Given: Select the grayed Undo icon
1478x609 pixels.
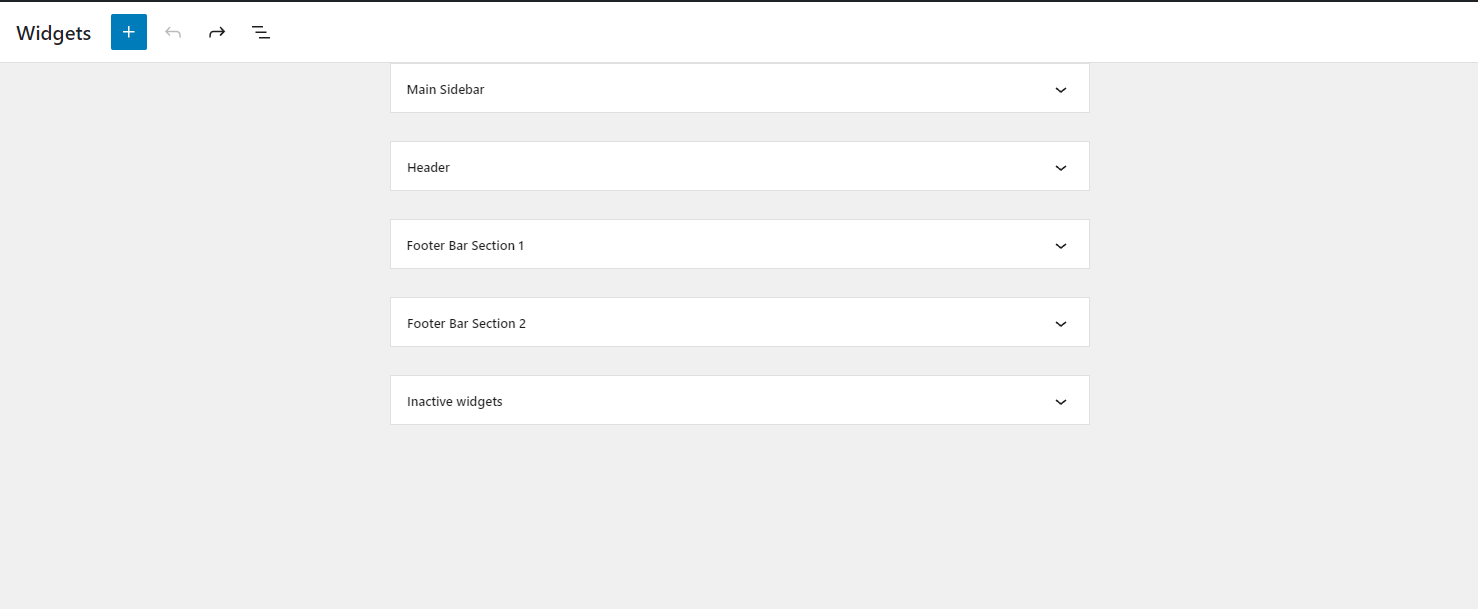Looking at the screenshot, I should coord(173,31).
